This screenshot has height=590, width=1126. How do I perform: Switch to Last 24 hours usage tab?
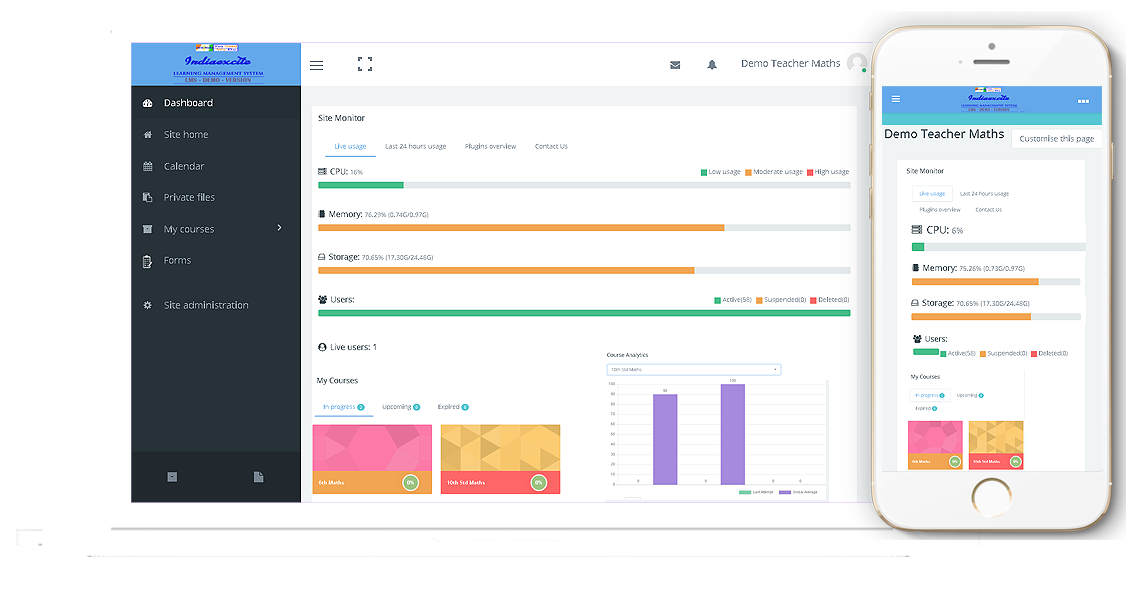pyautogui.click(x=415, y=147)
